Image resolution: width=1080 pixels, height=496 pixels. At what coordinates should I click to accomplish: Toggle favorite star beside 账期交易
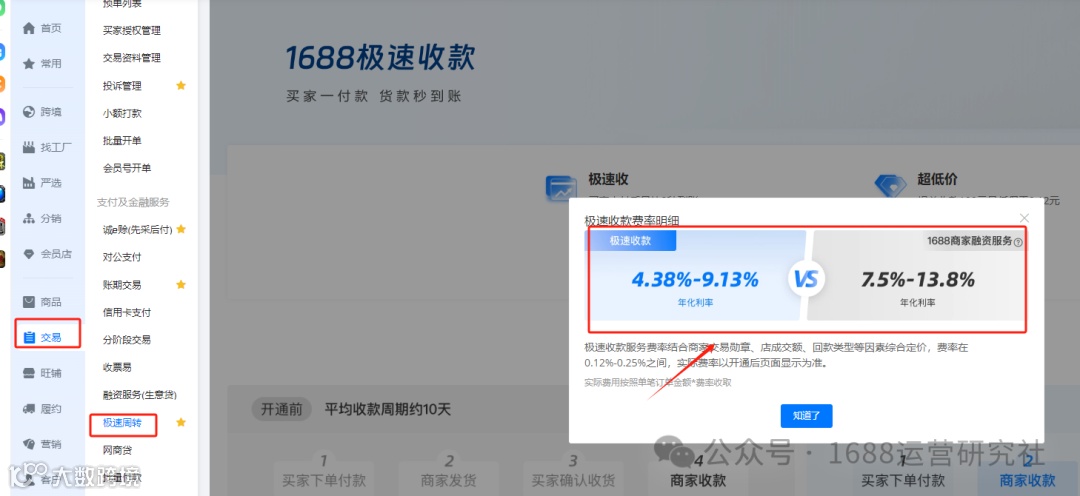coord(181,285)
